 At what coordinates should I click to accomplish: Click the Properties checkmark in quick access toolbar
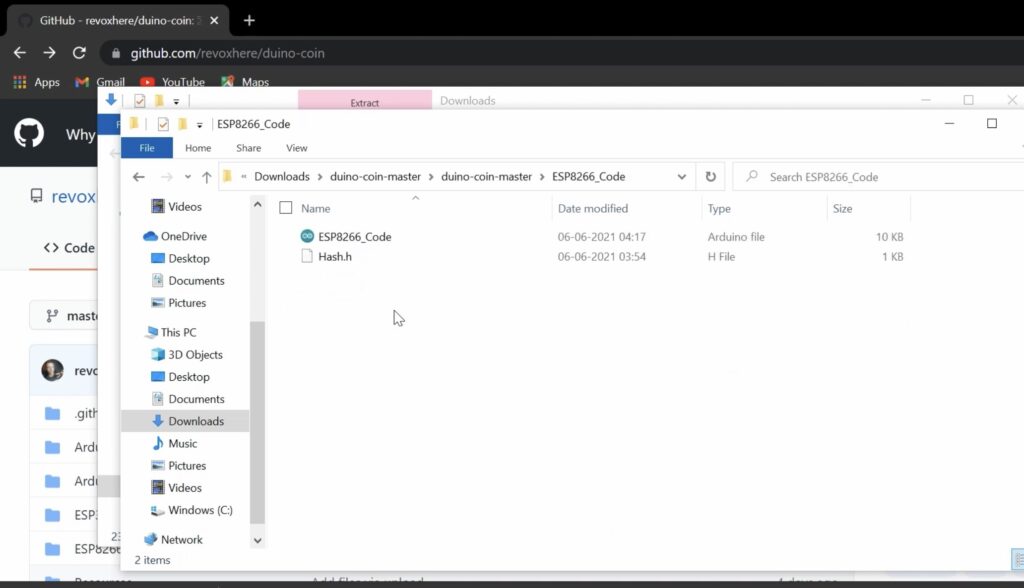click(163, 124)
